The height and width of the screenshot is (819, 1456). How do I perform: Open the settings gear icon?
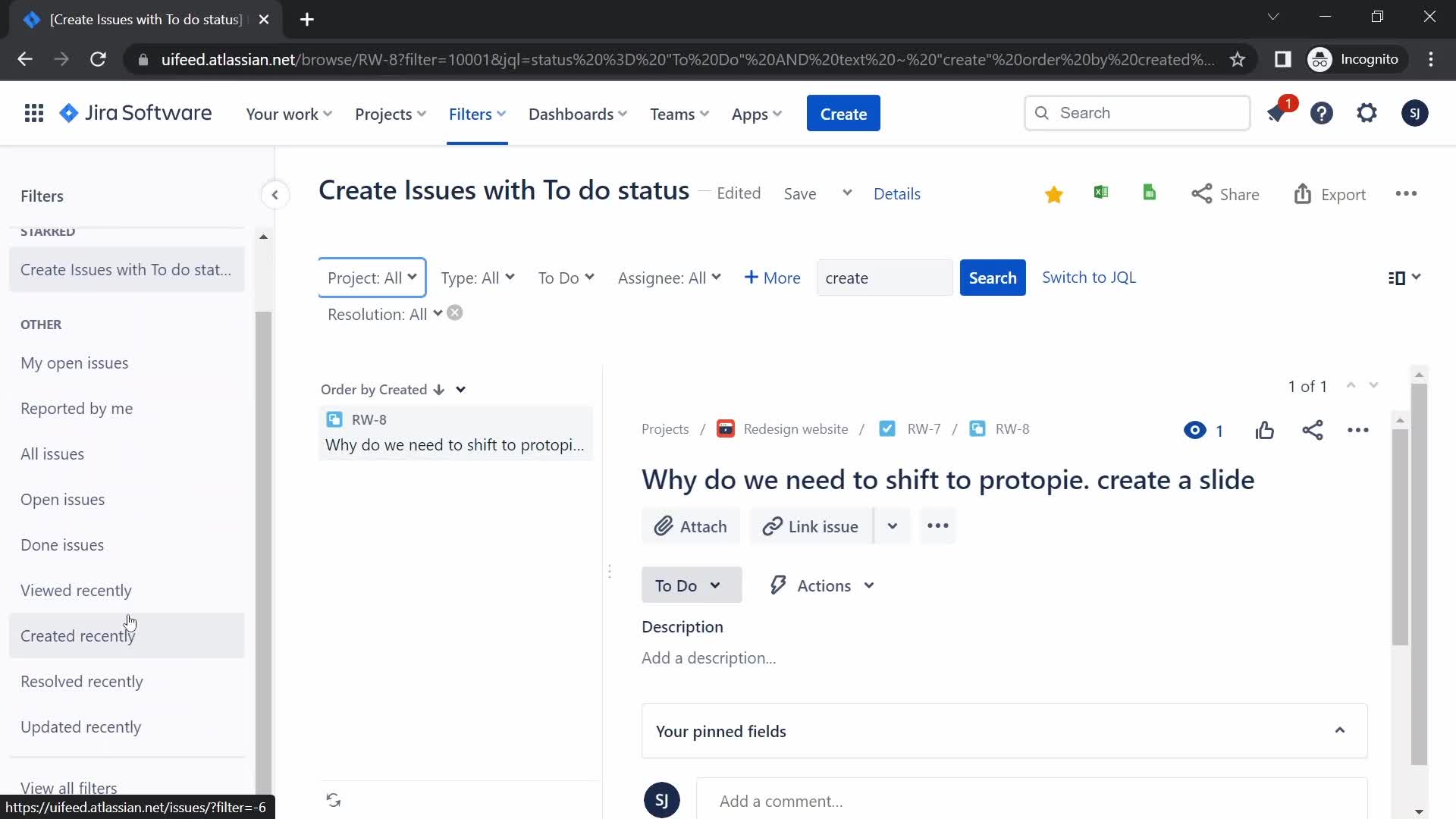tap(1367, 114)
